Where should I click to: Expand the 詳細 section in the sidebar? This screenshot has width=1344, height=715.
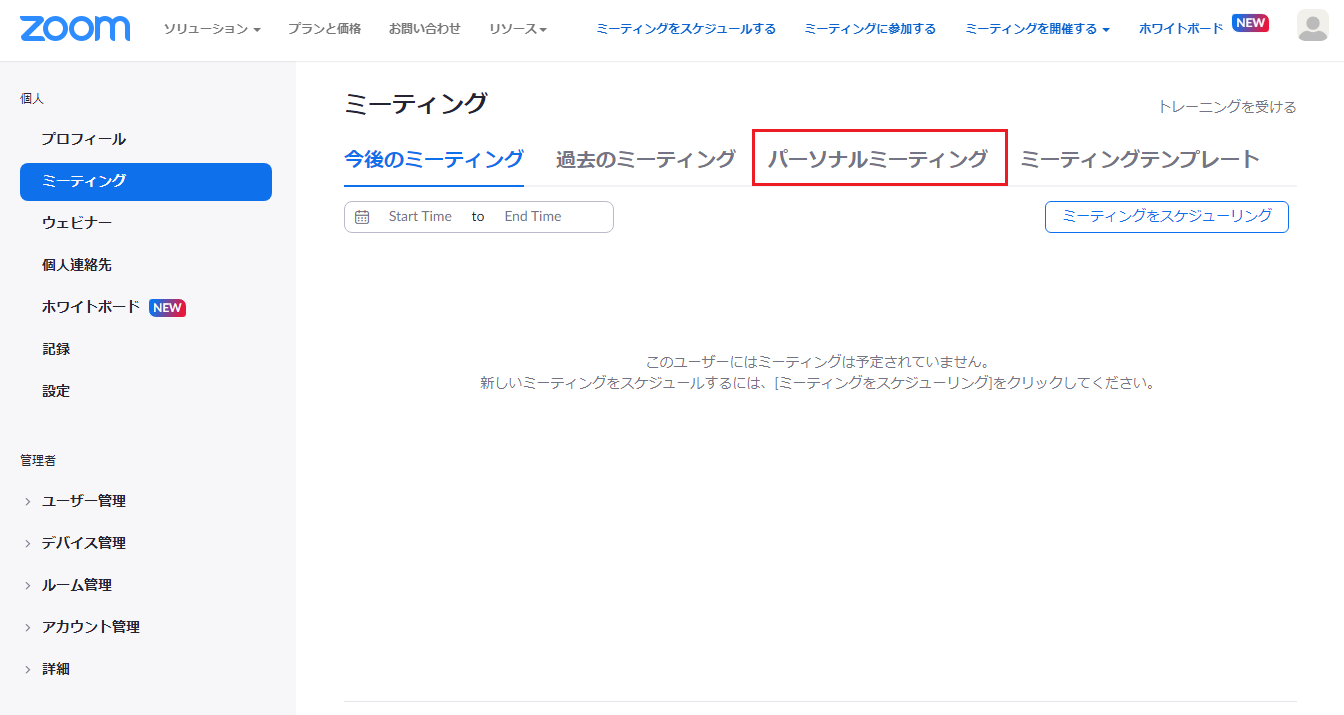coord(55,668)
